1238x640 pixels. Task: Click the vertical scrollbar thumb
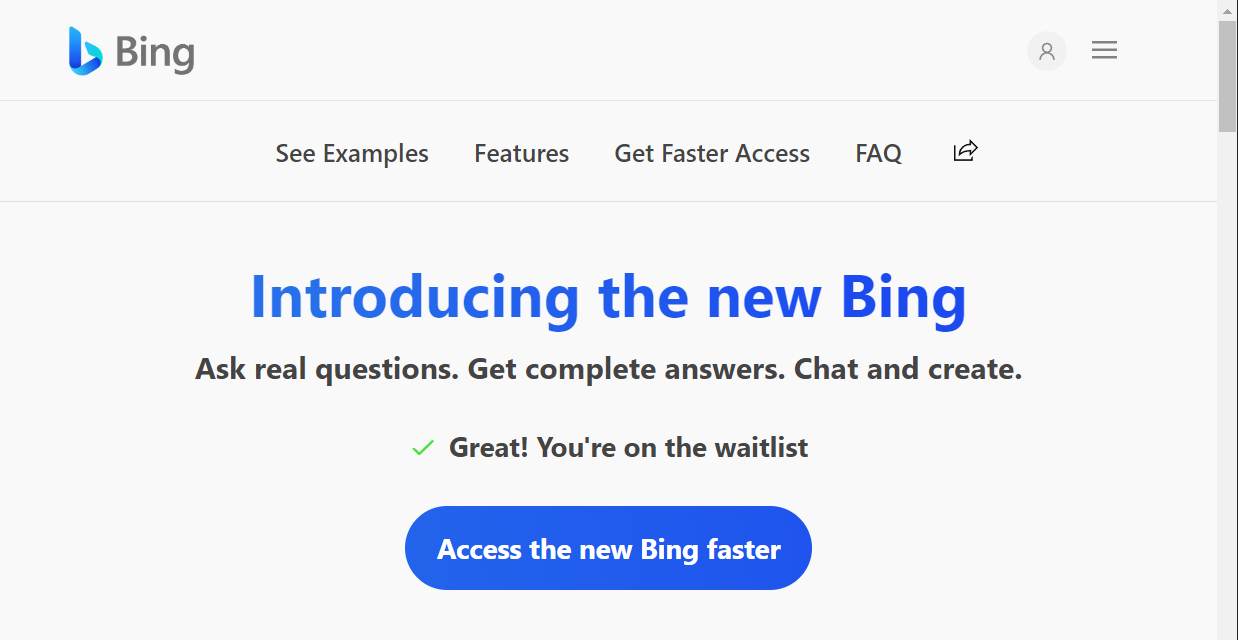1227,75
